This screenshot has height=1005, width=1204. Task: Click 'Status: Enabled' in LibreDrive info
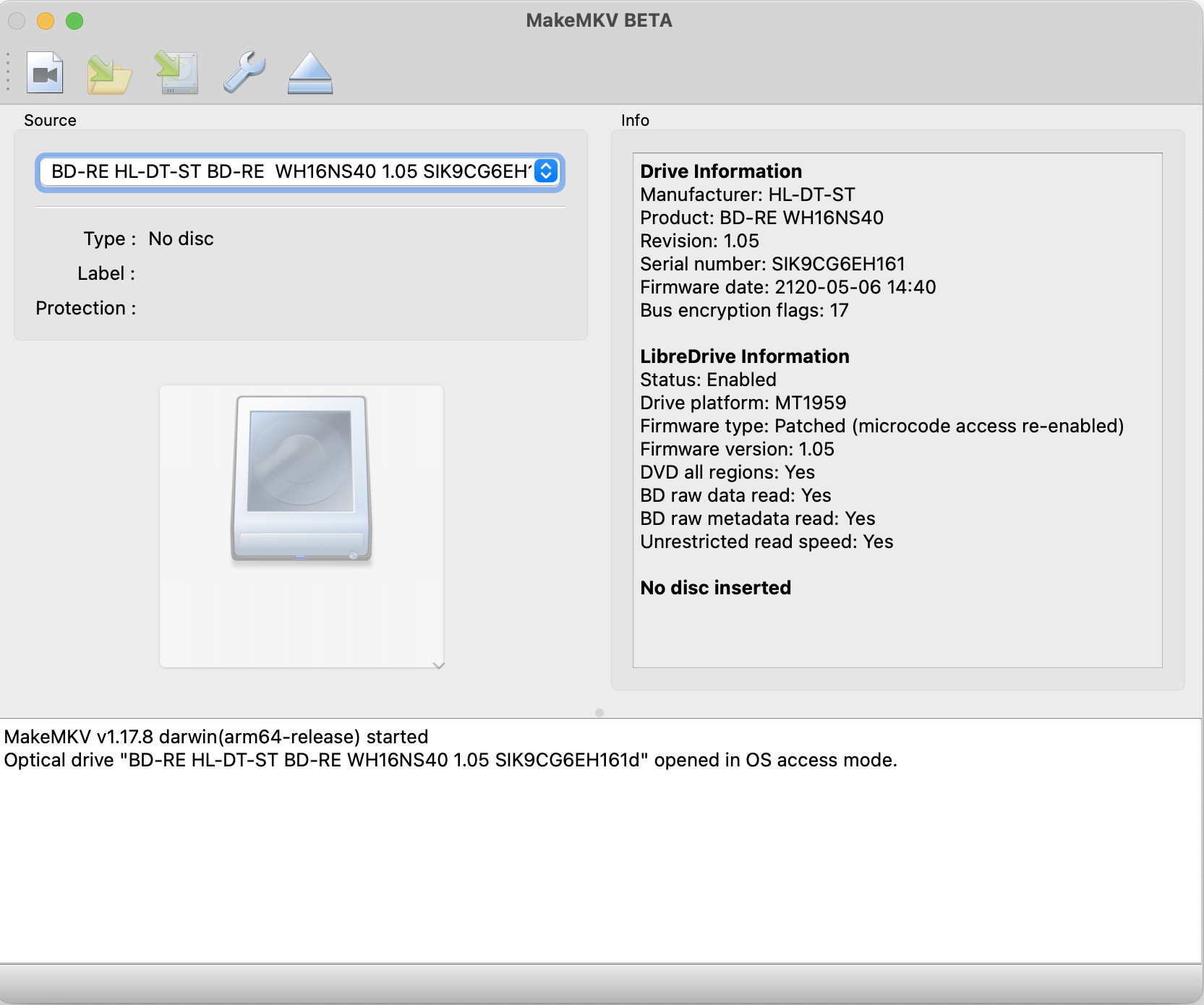coord(708,380)
